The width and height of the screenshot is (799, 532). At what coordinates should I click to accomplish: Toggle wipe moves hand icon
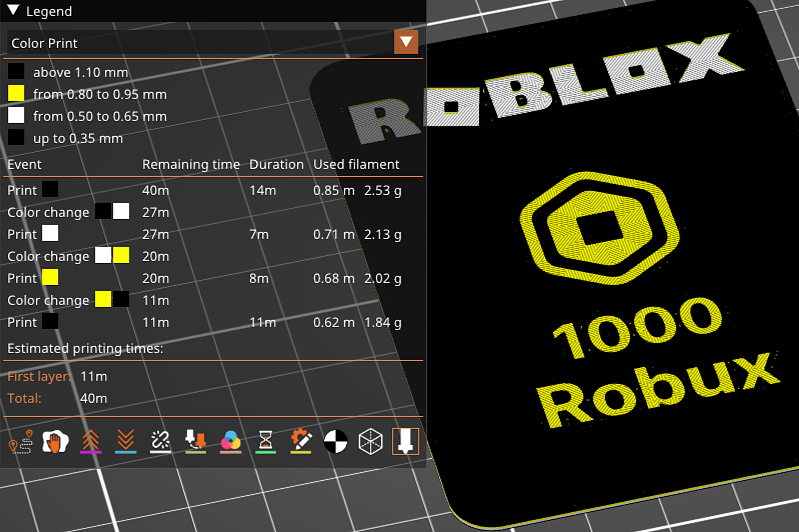click(x=56, y=441)
